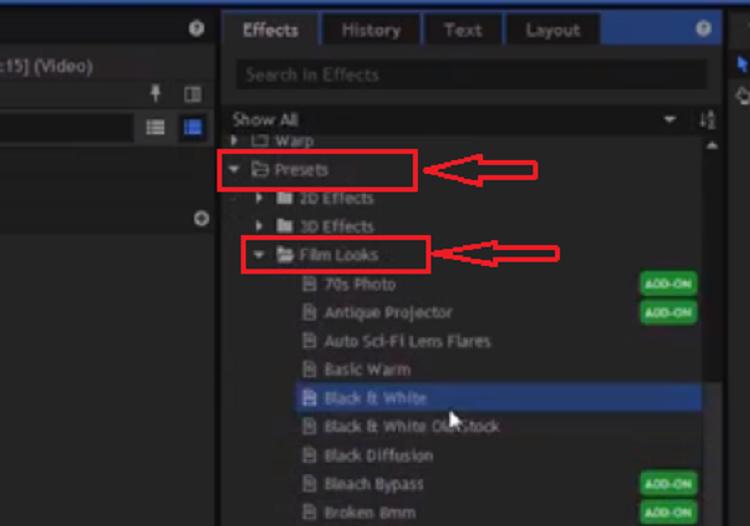Image resolution: width=750 pixels, height=526 pixels.
Task: Click the Search in Effects field
Action: [x=470, y=75]
